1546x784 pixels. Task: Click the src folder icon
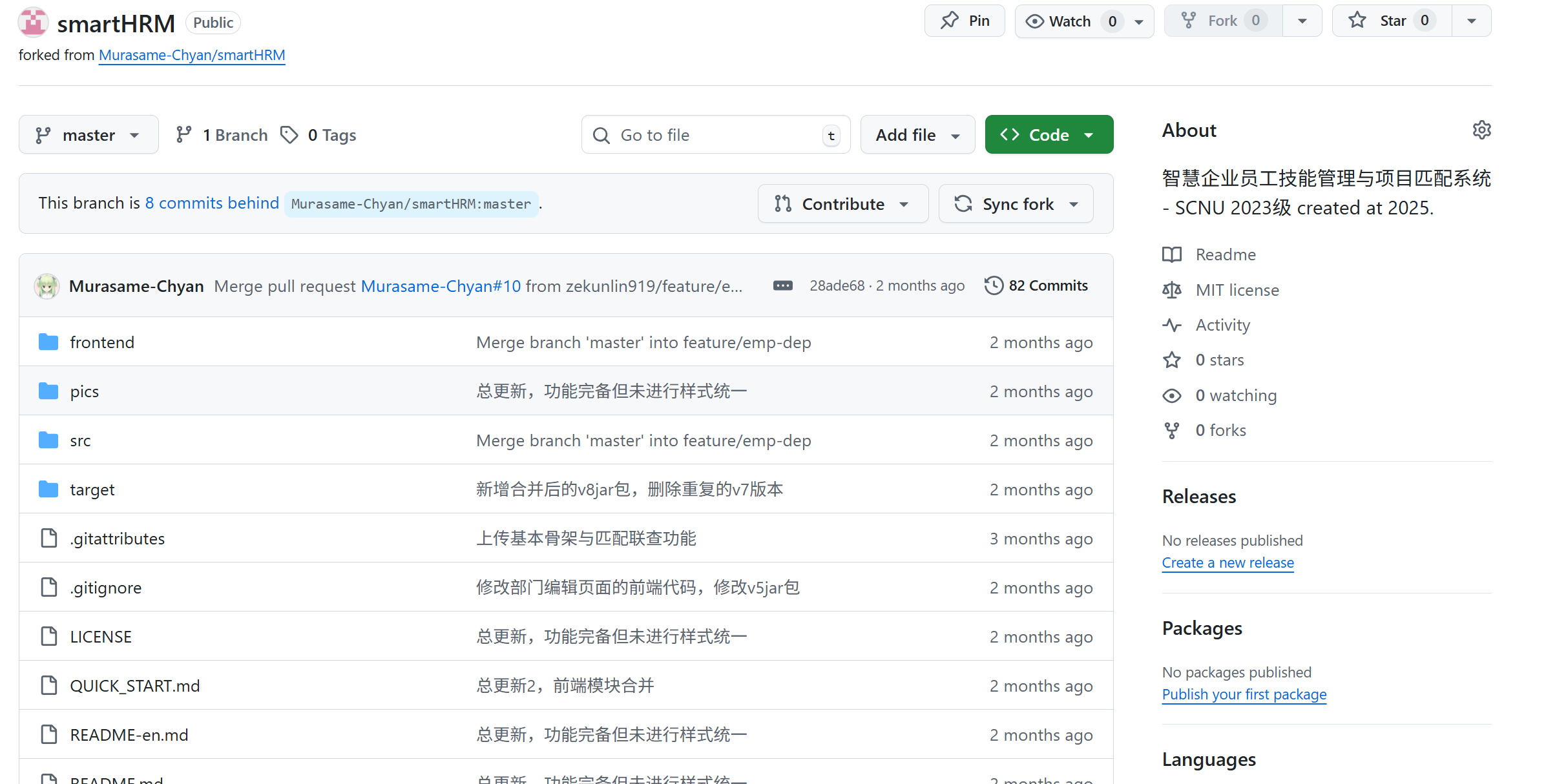(48, 440)
